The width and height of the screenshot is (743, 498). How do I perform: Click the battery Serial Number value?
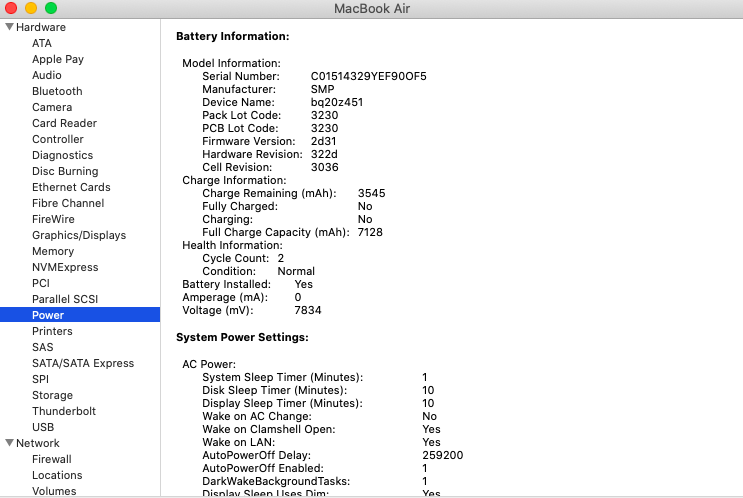coord(368,76)
